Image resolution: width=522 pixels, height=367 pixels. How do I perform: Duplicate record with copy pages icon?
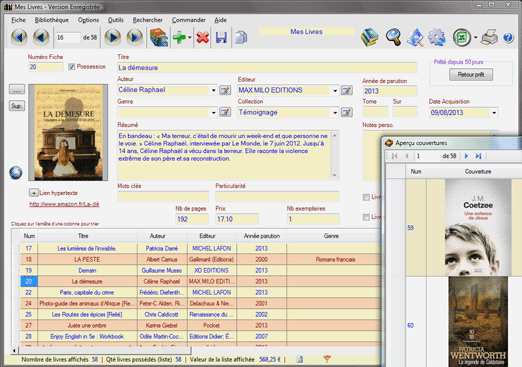point(241,37)
